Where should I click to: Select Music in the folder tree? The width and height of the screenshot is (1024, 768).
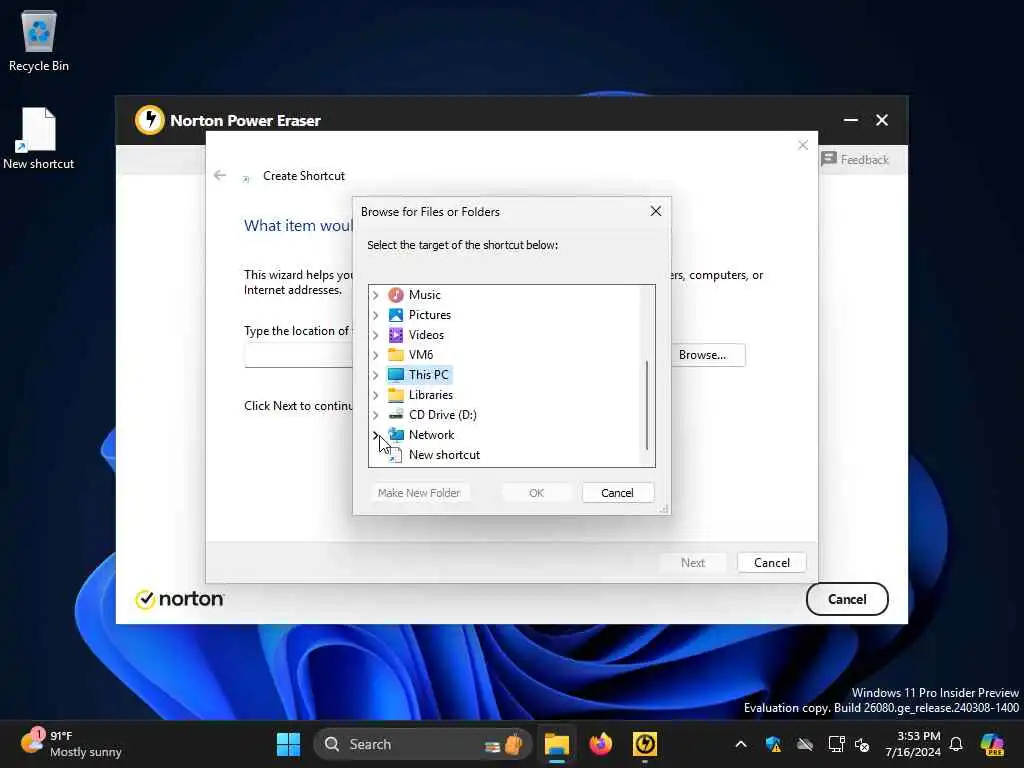(424, 295)
